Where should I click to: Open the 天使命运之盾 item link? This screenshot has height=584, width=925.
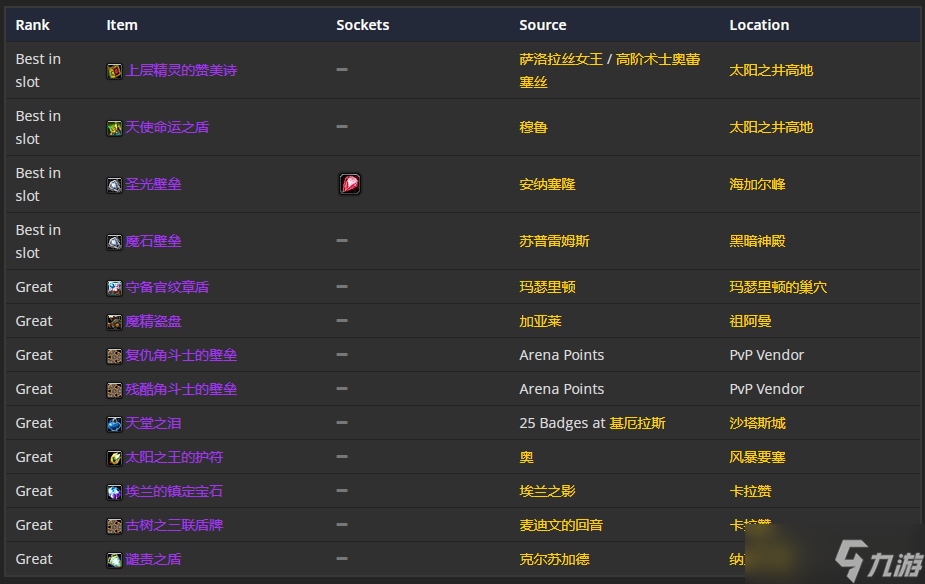pyautogui.click(x=167, y=127)
